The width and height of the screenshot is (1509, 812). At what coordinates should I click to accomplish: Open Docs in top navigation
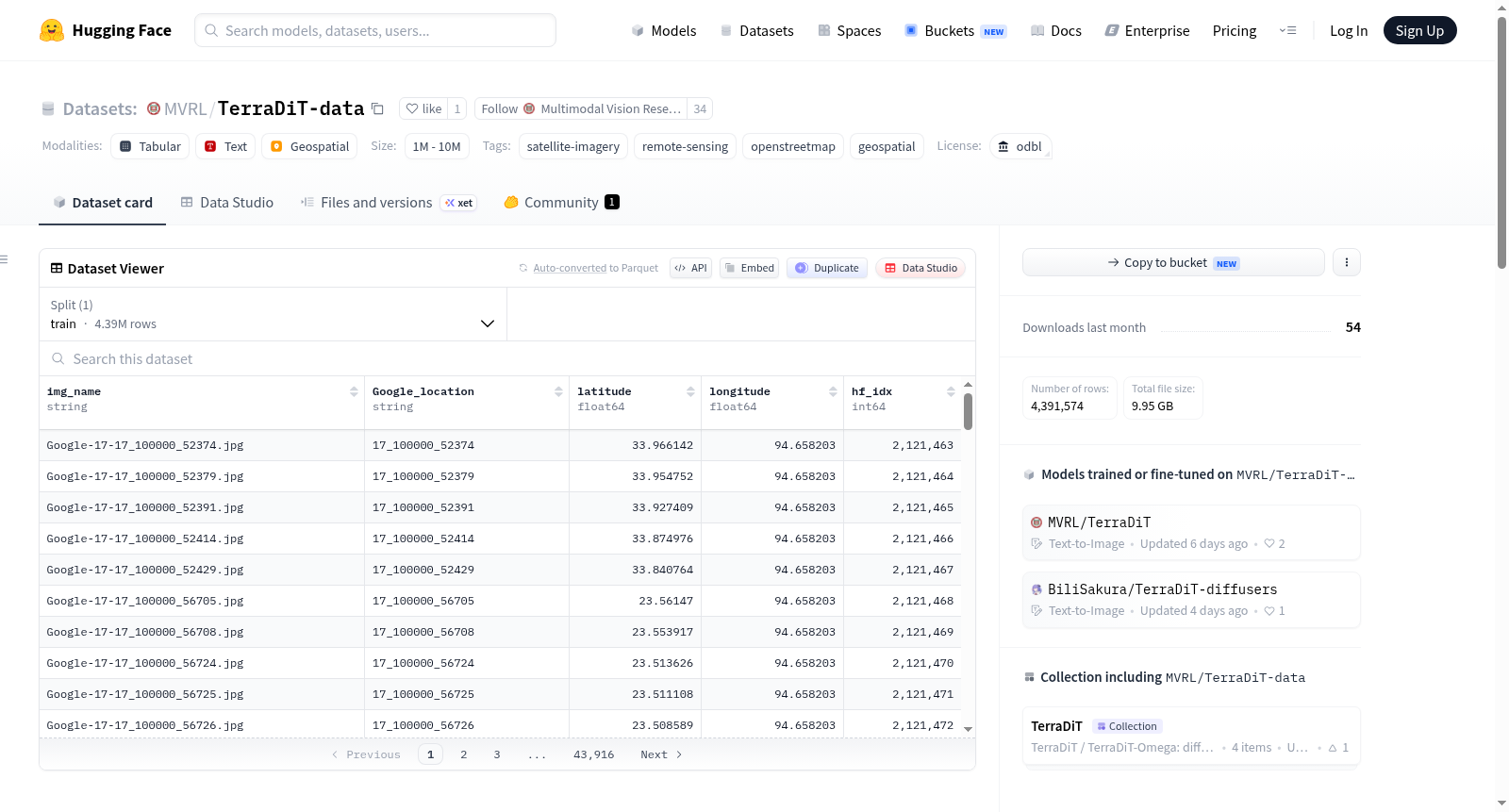[x=1056, y=30]
